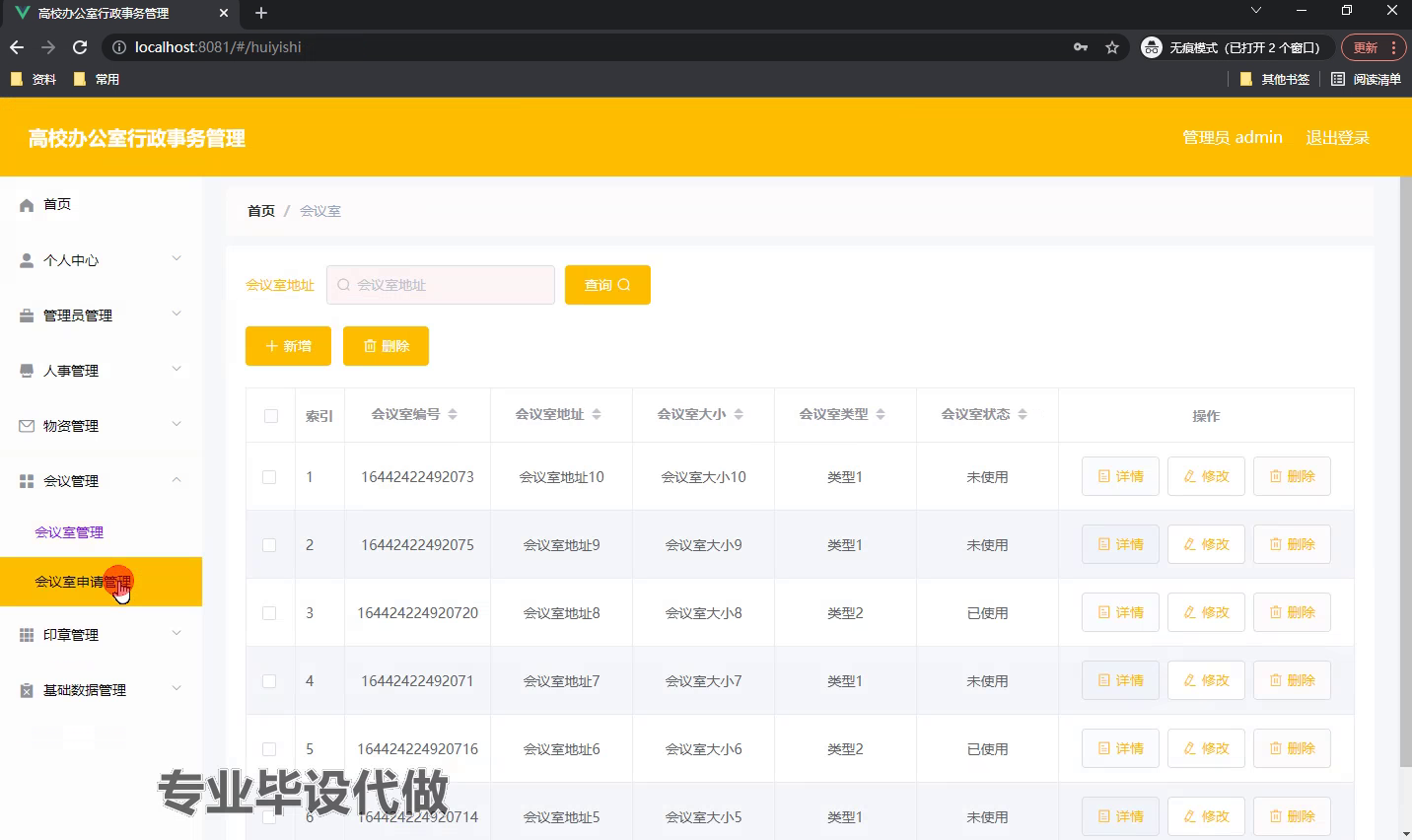Click the 查询 search button

tap(607, 285)
